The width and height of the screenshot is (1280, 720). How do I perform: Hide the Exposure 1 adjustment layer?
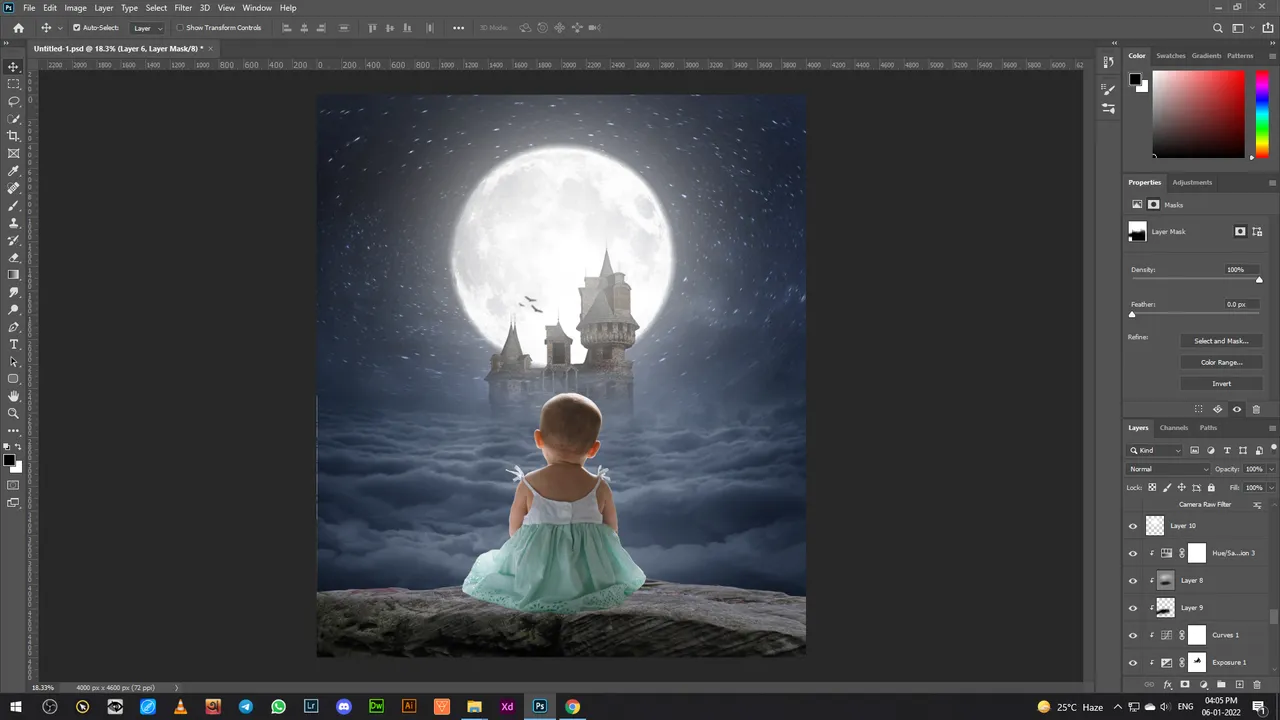pyautogui.click(x=1133, y=663)
